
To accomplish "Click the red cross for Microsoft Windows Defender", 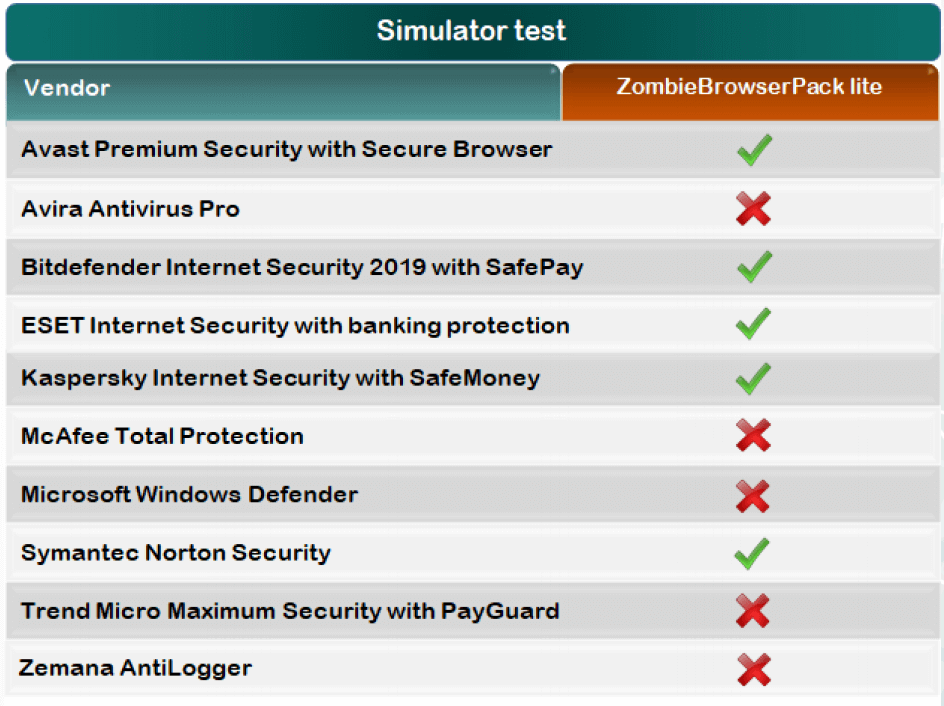I will (753, 494).
